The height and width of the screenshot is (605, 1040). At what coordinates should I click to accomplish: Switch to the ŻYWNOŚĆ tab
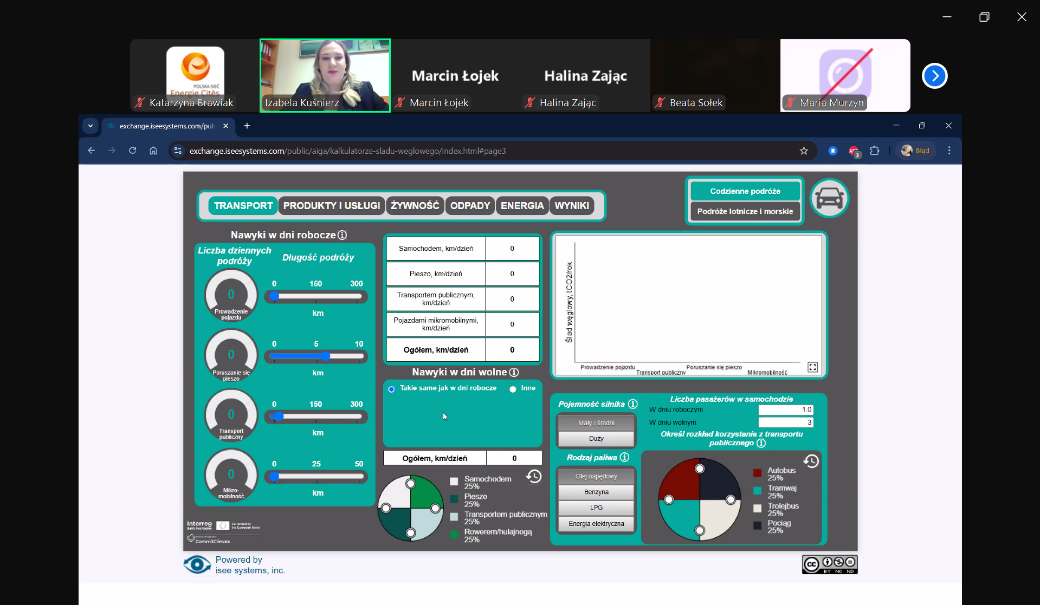click(415, 206)
